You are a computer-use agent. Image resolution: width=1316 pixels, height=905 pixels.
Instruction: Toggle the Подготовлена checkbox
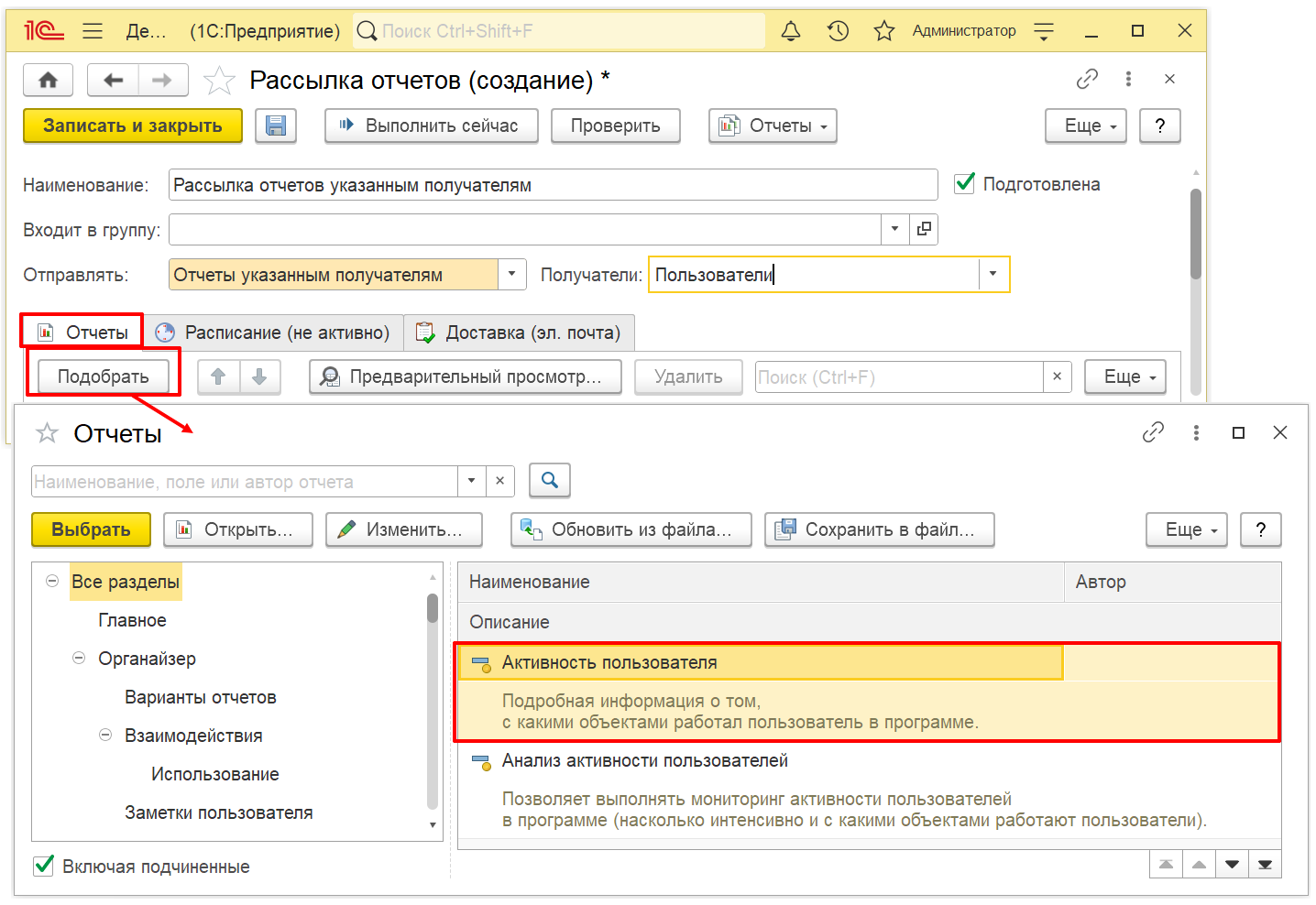click(x=964, y=183)
